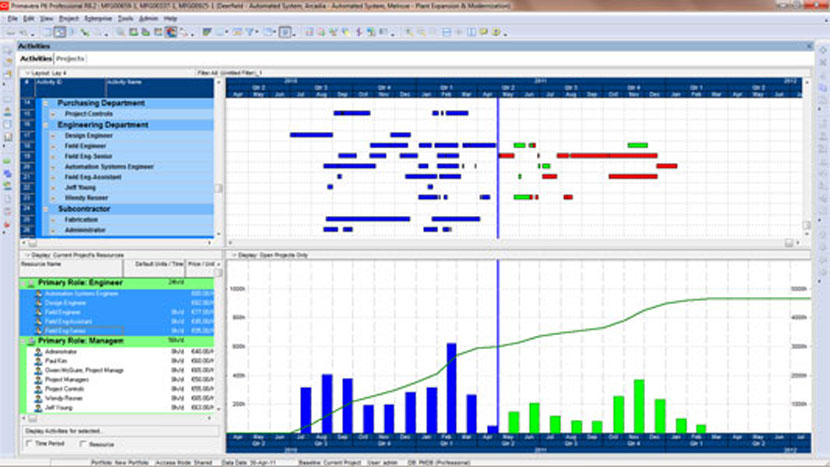Click Display Activities for selected button
The height and width of the screenshot is (467, 830).
(60, 431)
